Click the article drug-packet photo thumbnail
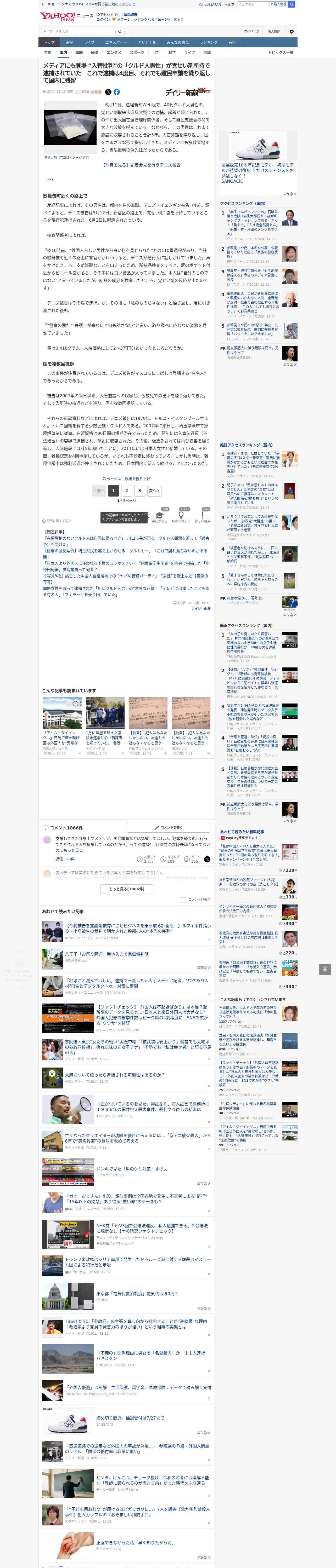The image size is (336, 1568). (x=71, y=128)
